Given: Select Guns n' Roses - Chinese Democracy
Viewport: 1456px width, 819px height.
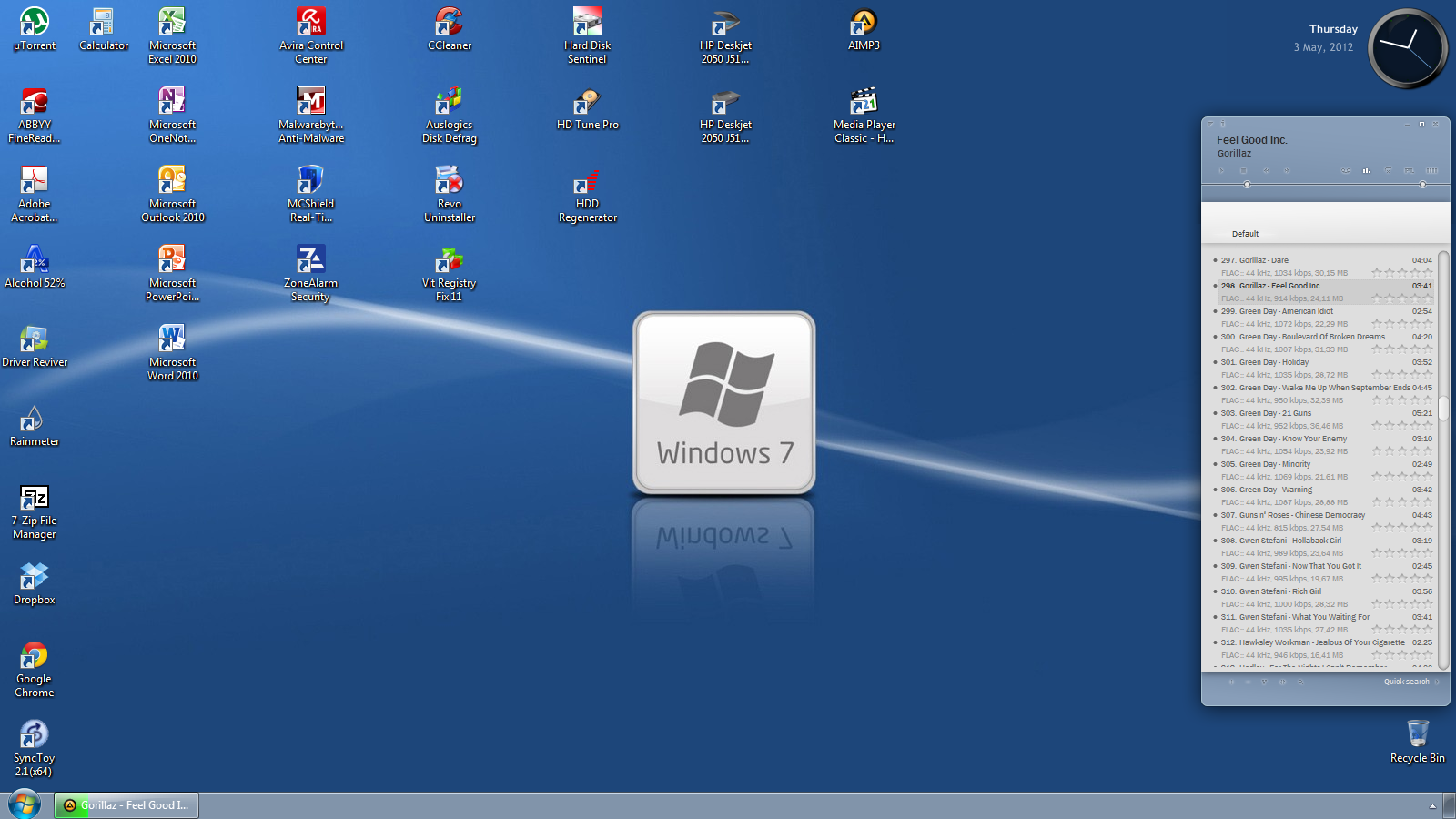Looking at the screenshot, I should [x=1322, y=521].
